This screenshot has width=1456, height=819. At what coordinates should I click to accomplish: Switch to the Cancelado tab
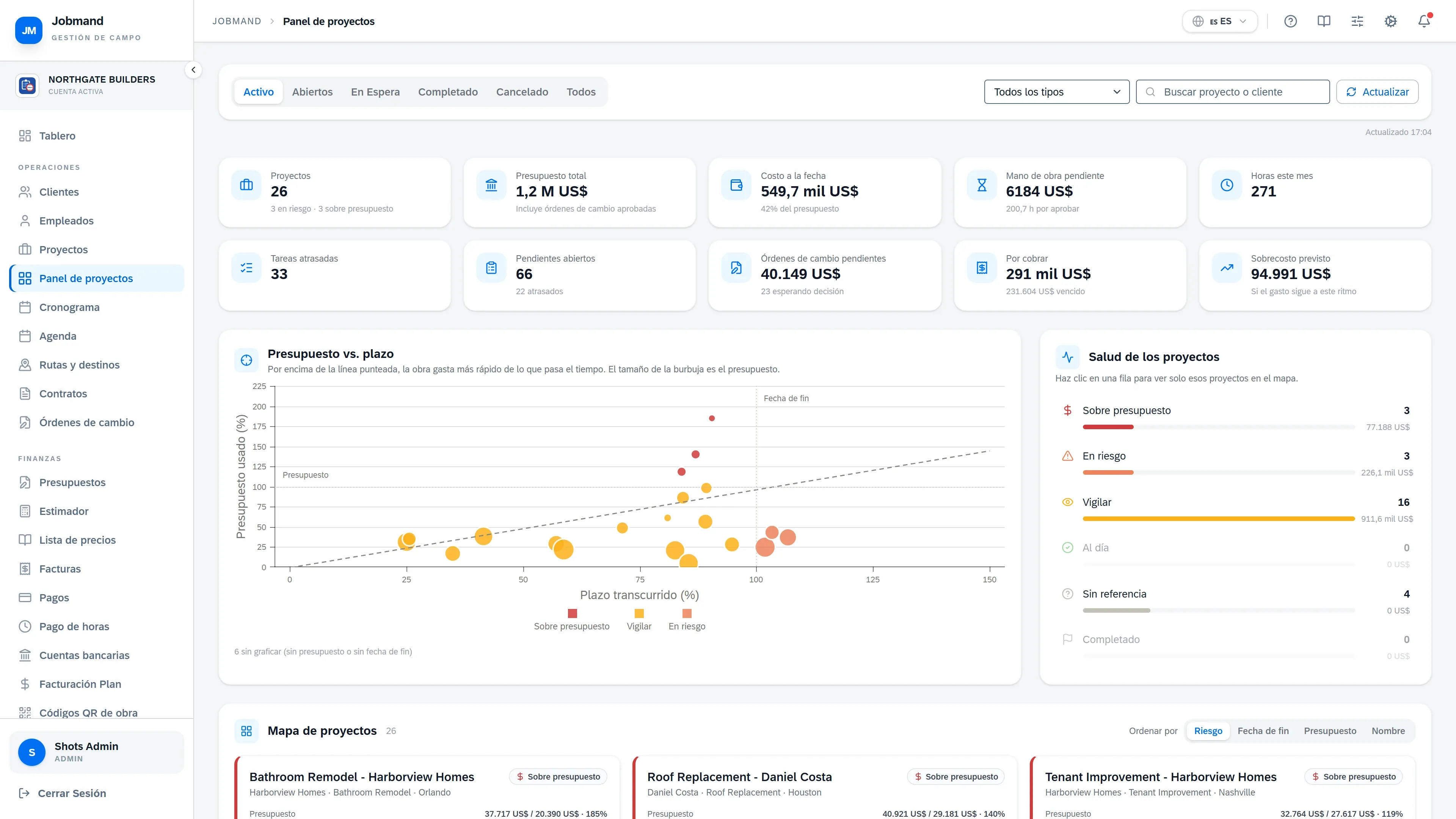pyautogui.click(x=522, y=91)
